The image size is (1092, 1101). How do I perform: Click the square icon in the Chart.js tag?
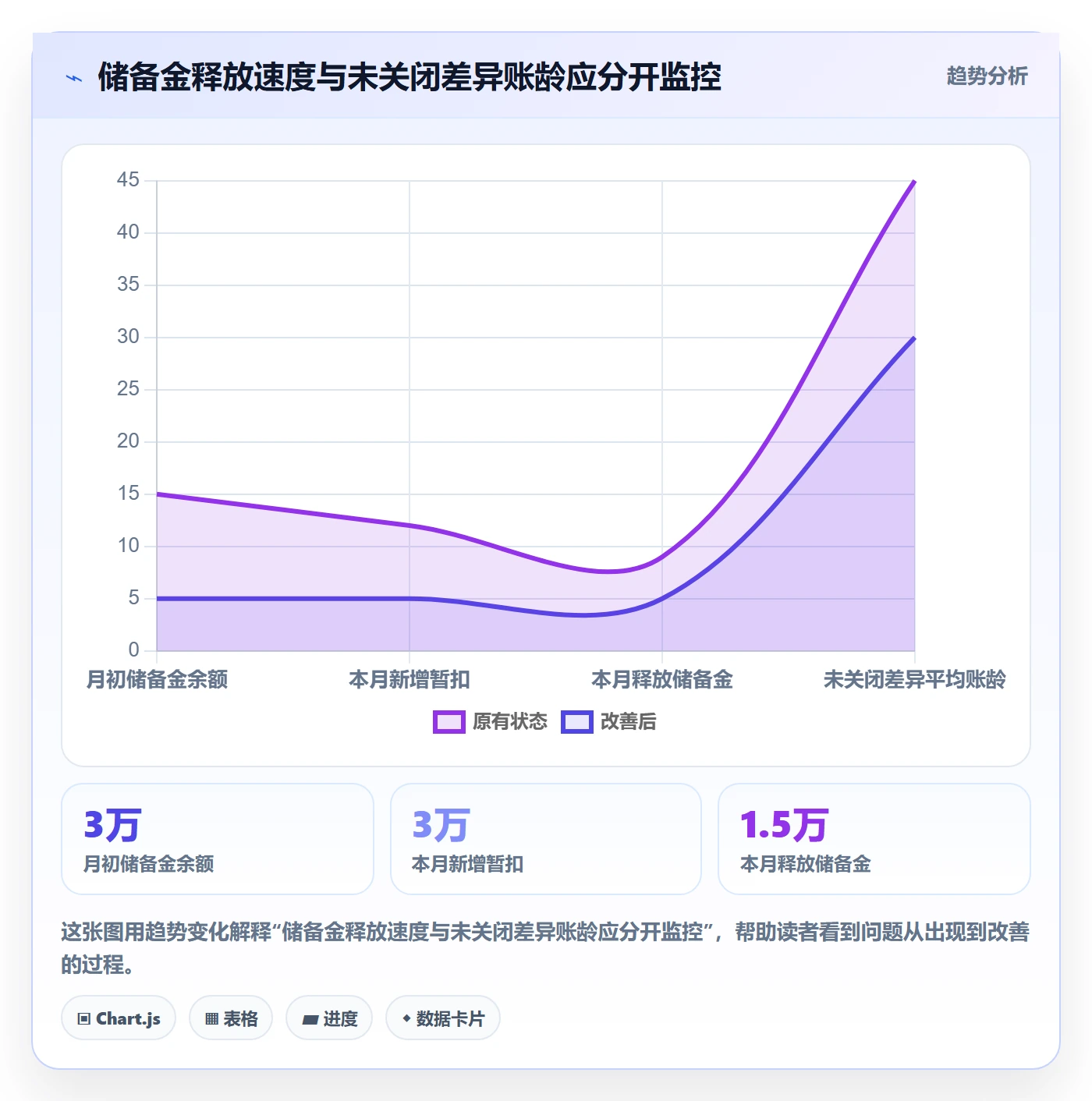click(84, 1018)
